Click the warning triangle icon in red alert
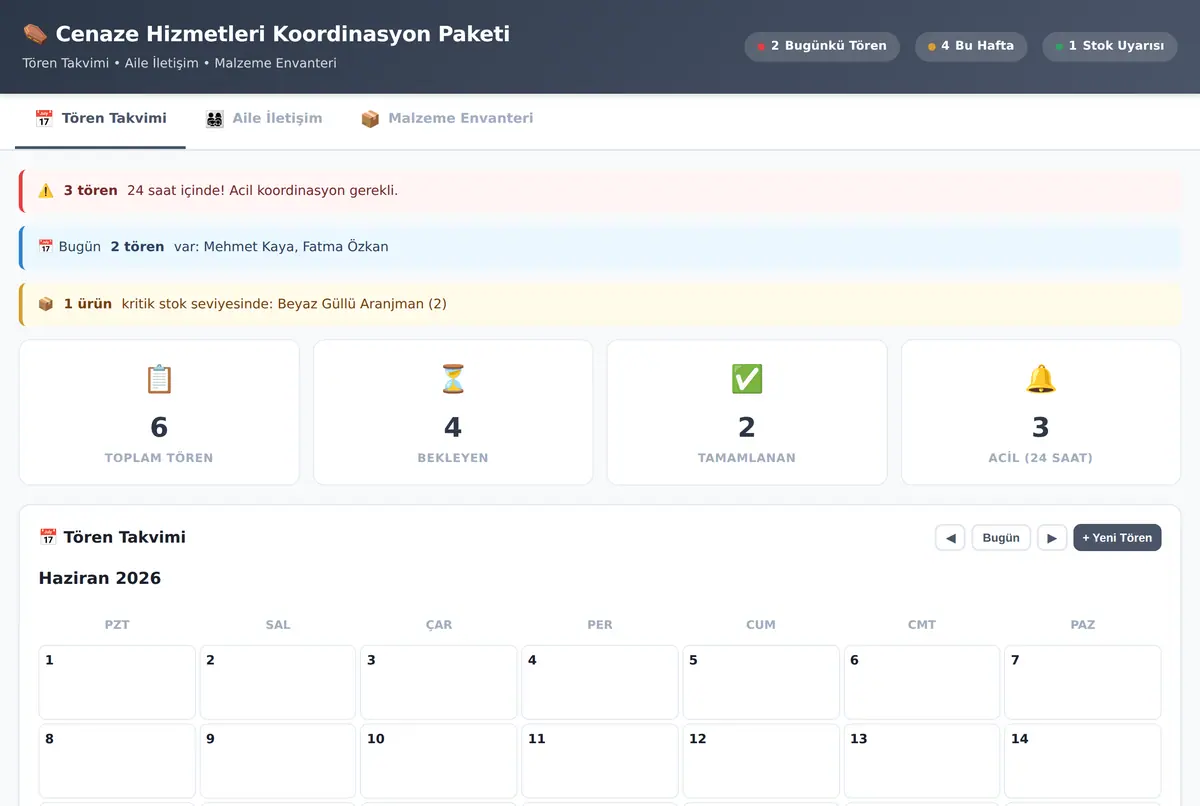The height and width of the screenshot is (806, 1200). tap(46, 190)
